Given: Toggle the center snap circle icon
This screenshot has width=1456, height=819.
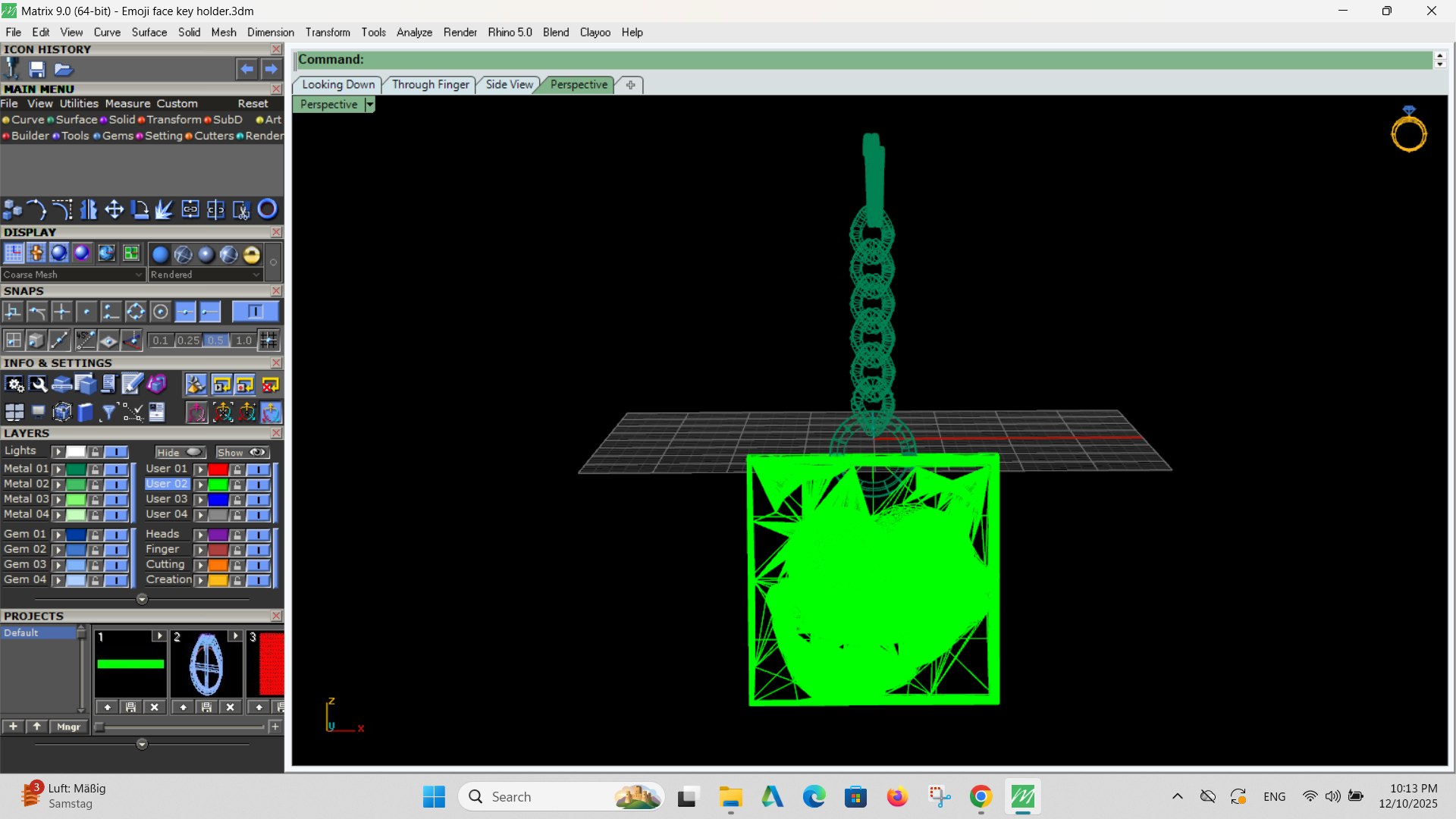Looking at the screenshot, I should [x=160, y=312].
